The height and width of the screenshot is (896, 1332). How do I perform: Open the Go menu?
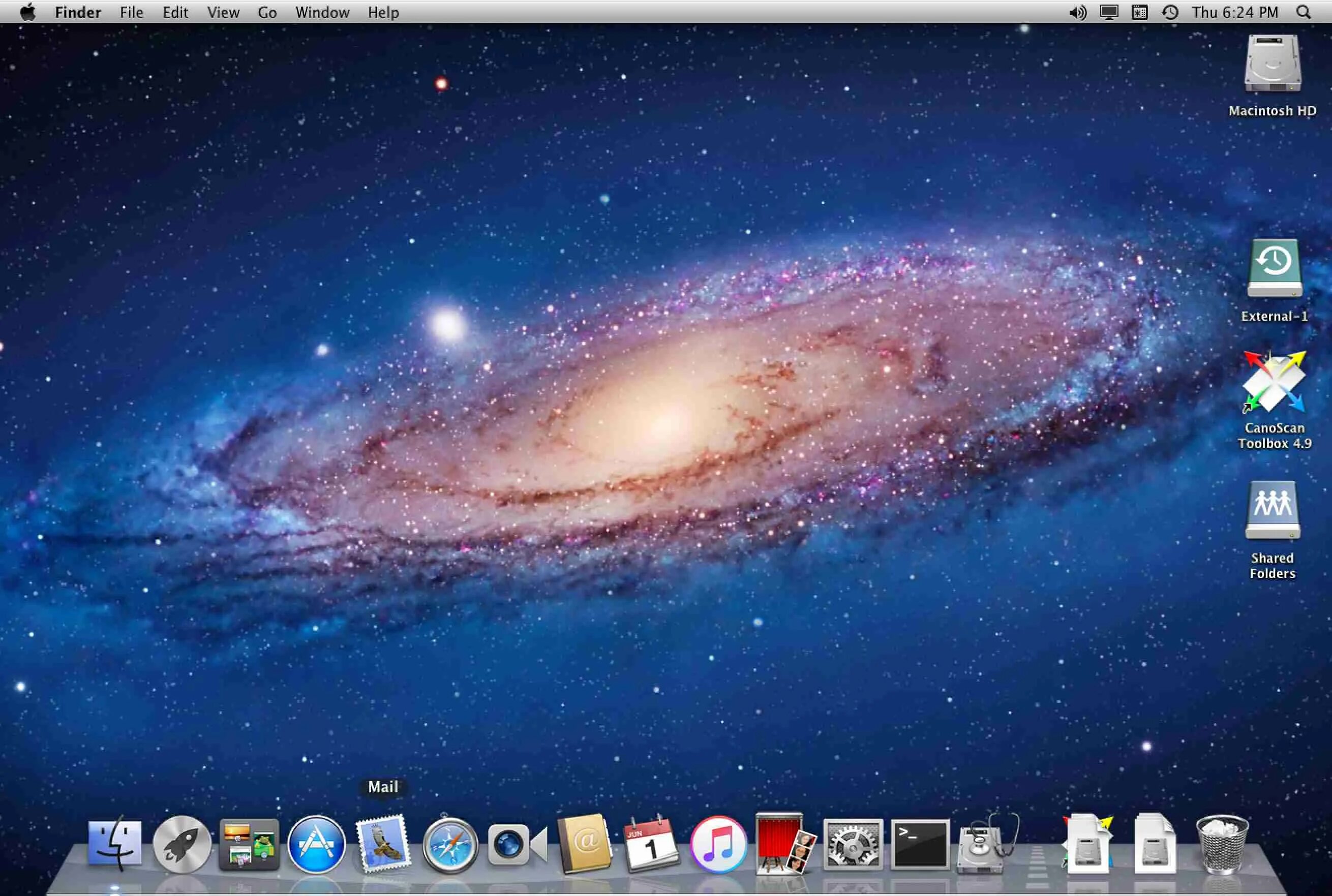267,12
